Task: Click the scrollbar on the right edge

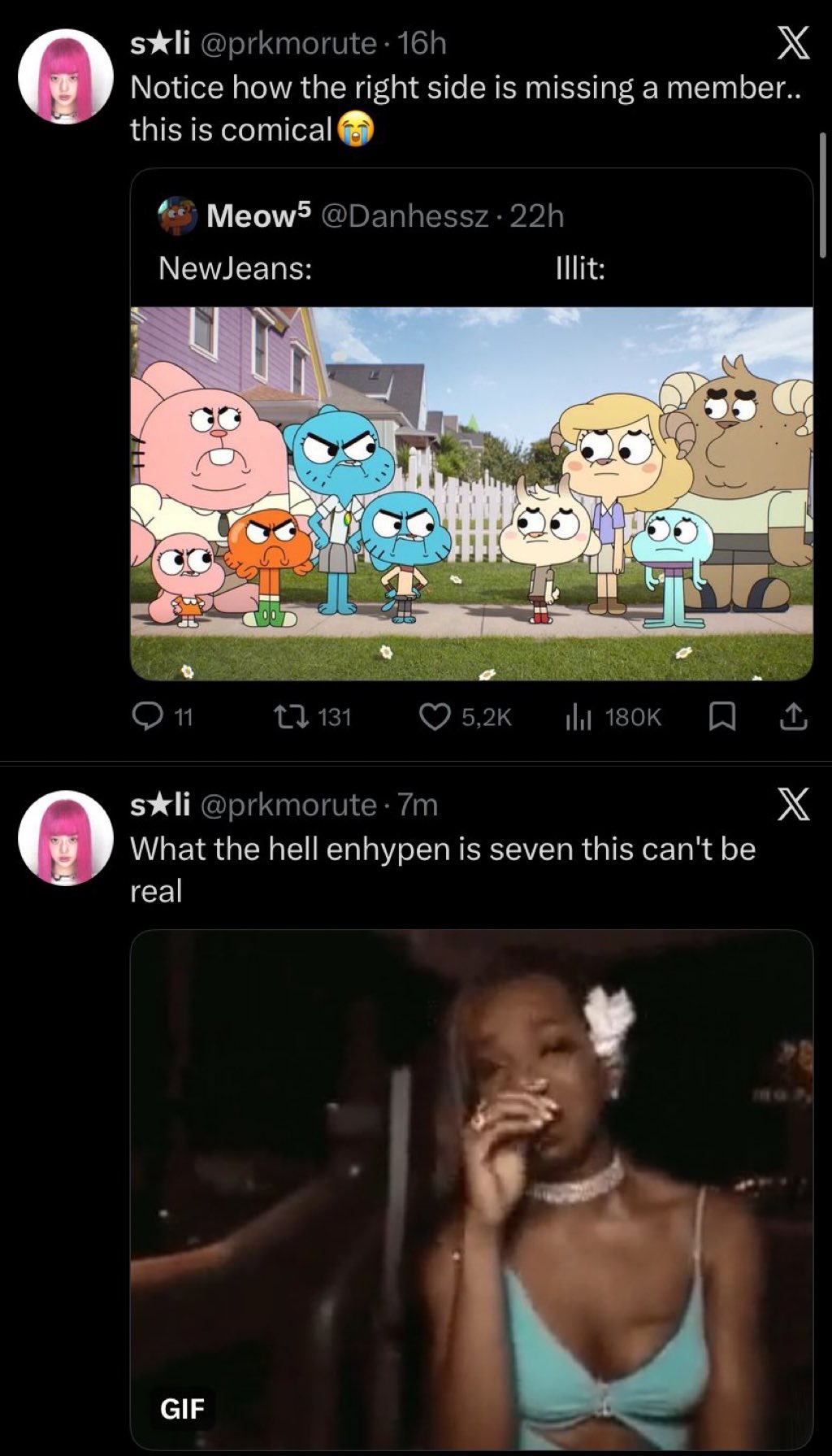Action: coord(822,195)
